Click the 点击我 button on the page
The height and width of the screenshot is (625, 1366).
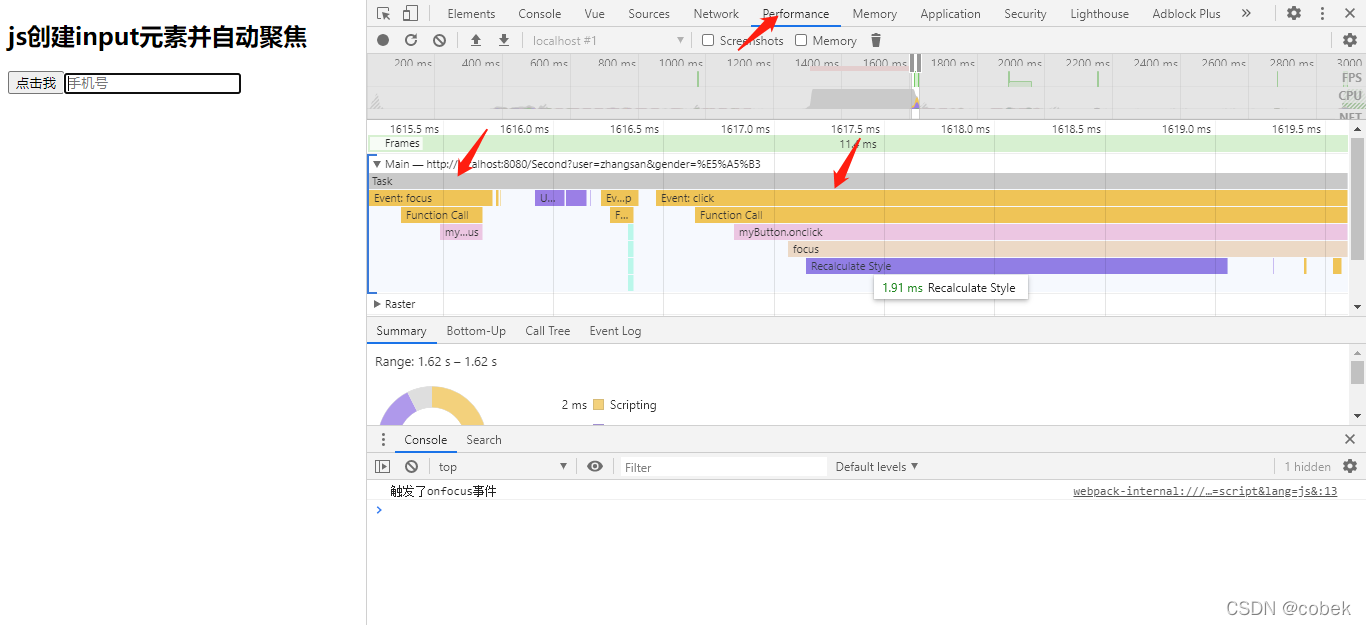click(36, 83)
